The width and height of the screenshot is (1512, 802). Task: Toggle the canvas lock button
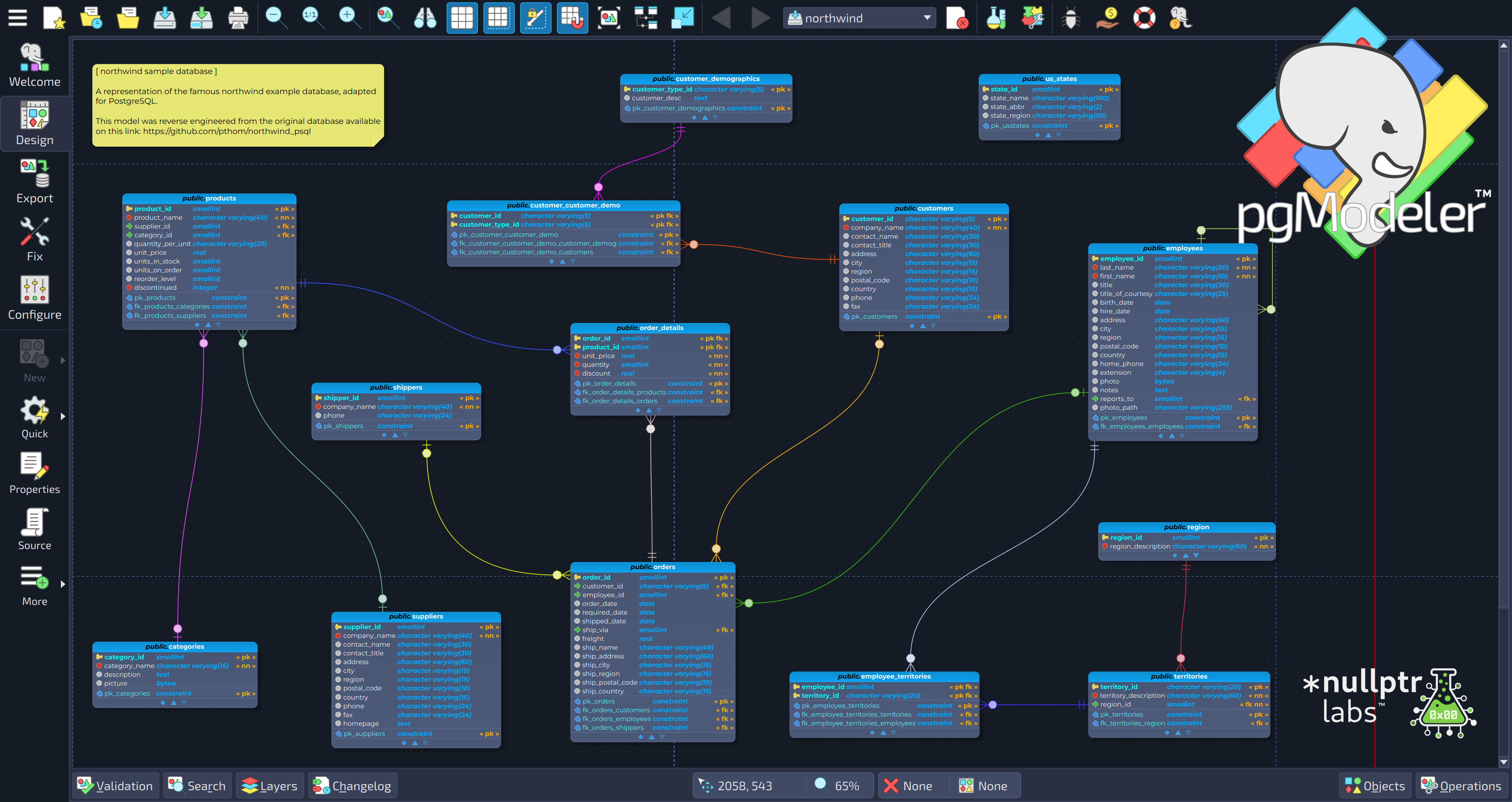535,18
